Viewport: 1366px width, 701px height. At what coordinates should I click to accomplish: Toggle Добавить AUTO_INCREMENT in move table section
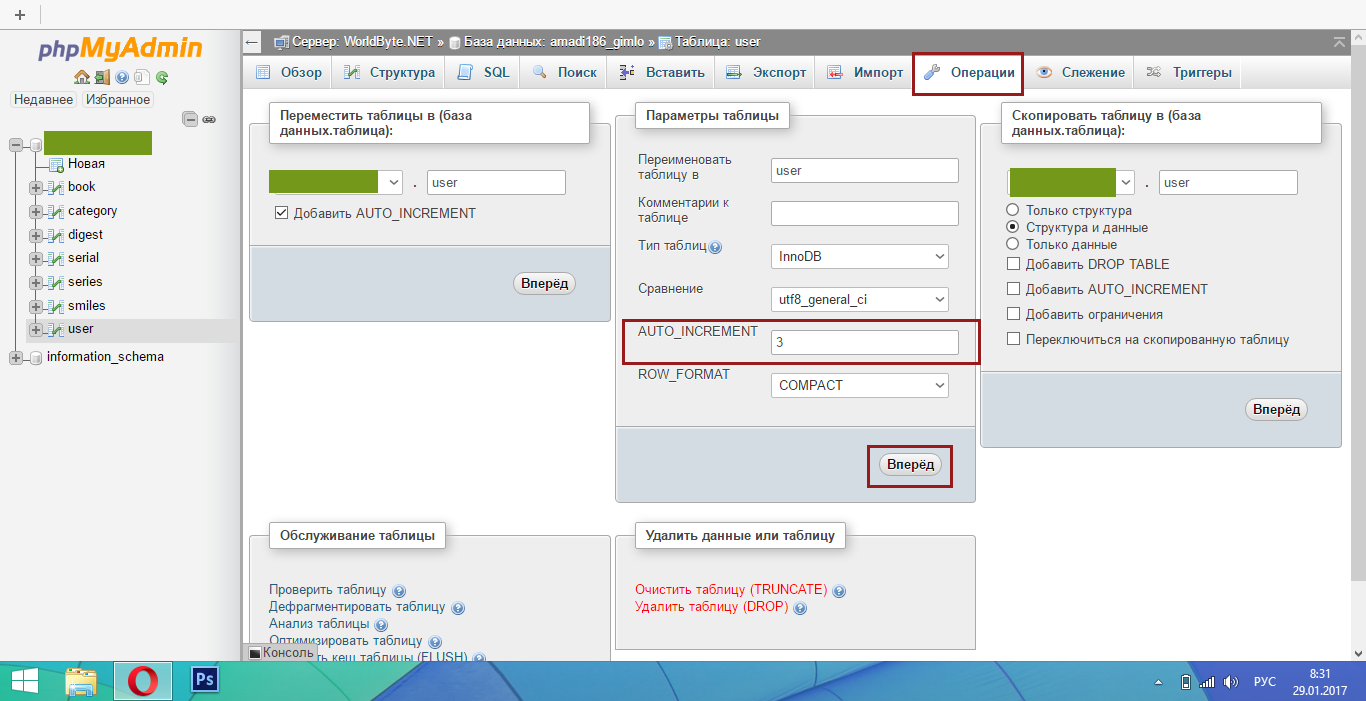point(281,213)
